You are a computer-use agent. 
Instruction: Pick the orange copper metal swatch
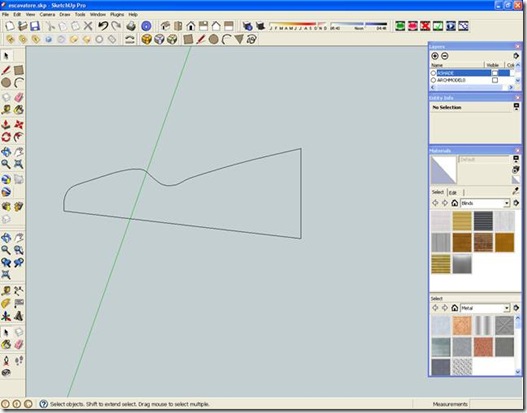pyautogui.click(x=462, y=325)
